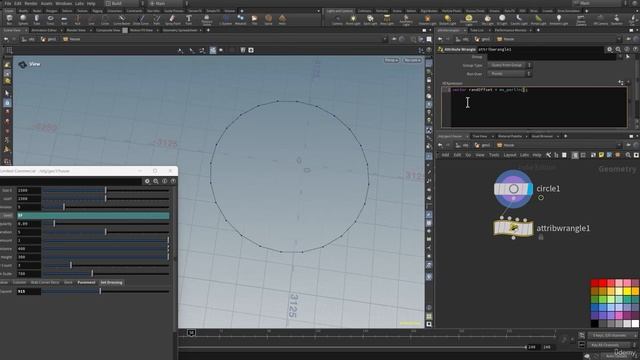Select the Font text shelf tool
This screenshot has height=360, width=640.
189,19
